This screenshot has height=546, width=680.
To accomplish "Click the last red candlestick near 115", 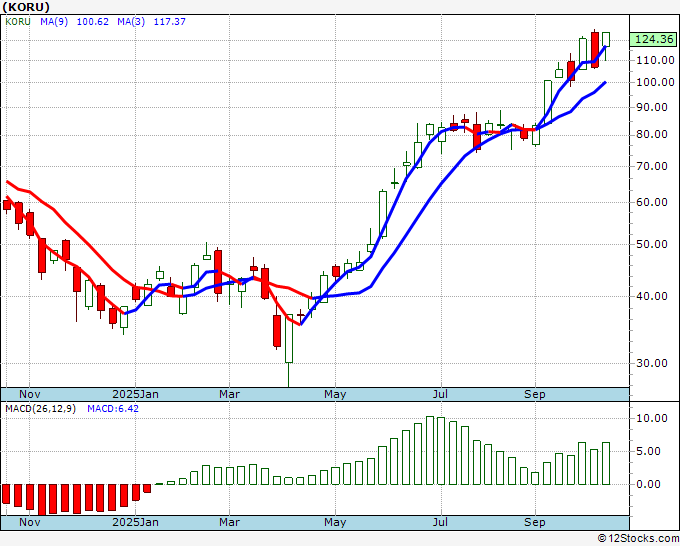I will (595, 49).
